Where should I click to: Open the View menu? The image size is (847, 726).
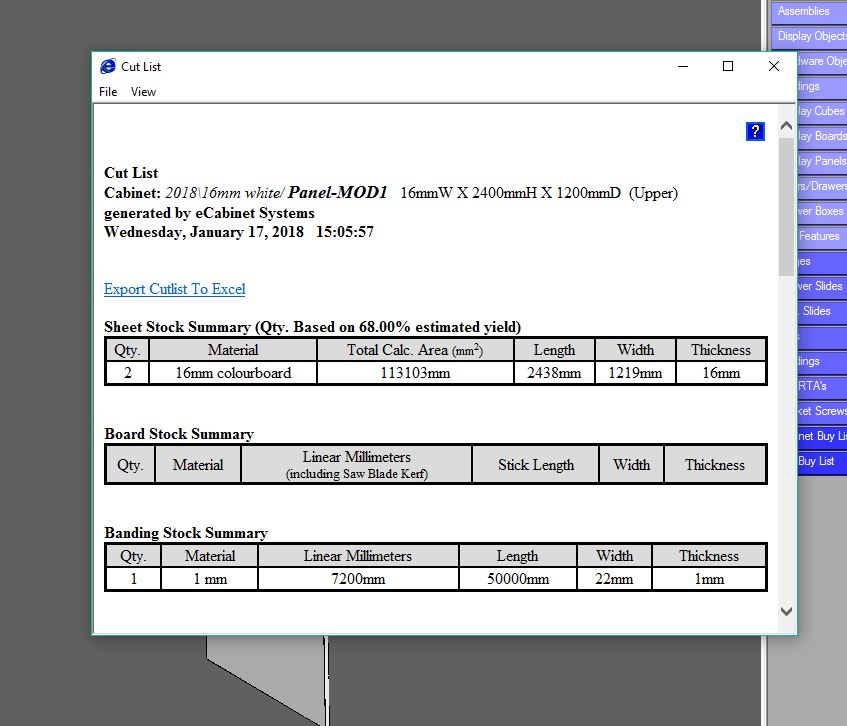pos(143,92)
